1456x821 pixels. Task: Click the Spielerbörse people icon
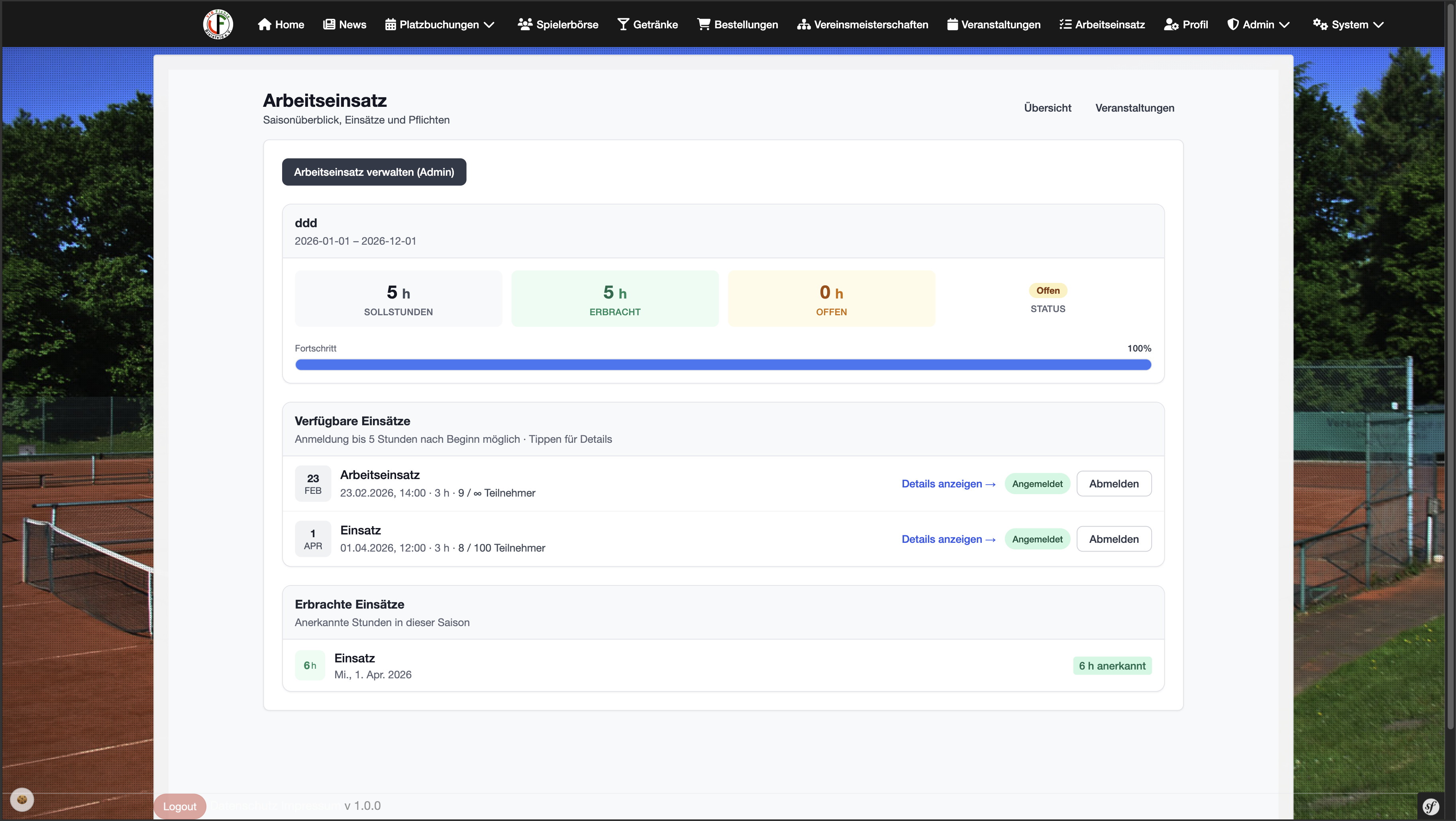point(524,24)
